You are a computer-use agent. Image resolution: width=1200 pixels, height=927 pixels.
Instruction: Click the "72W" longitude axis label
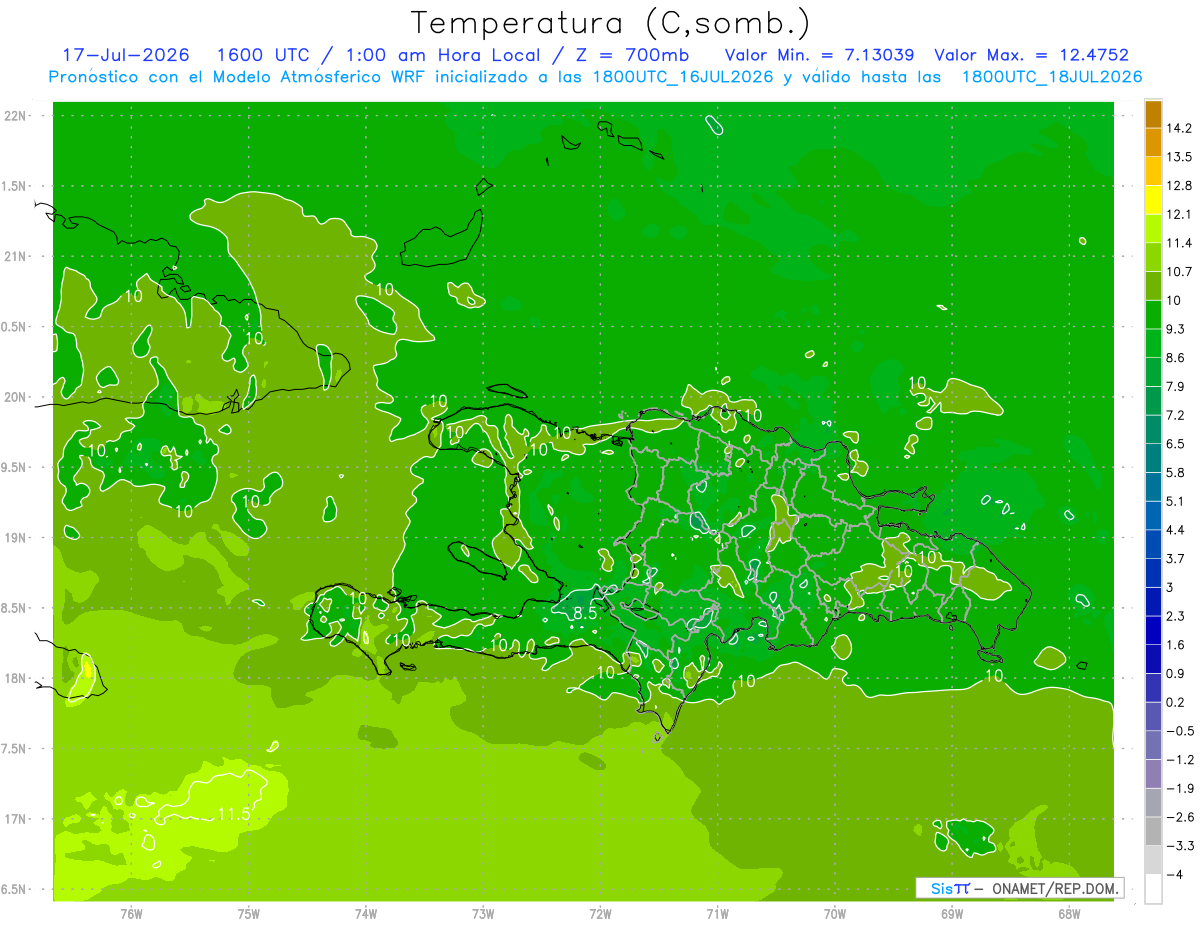[600, 913]
